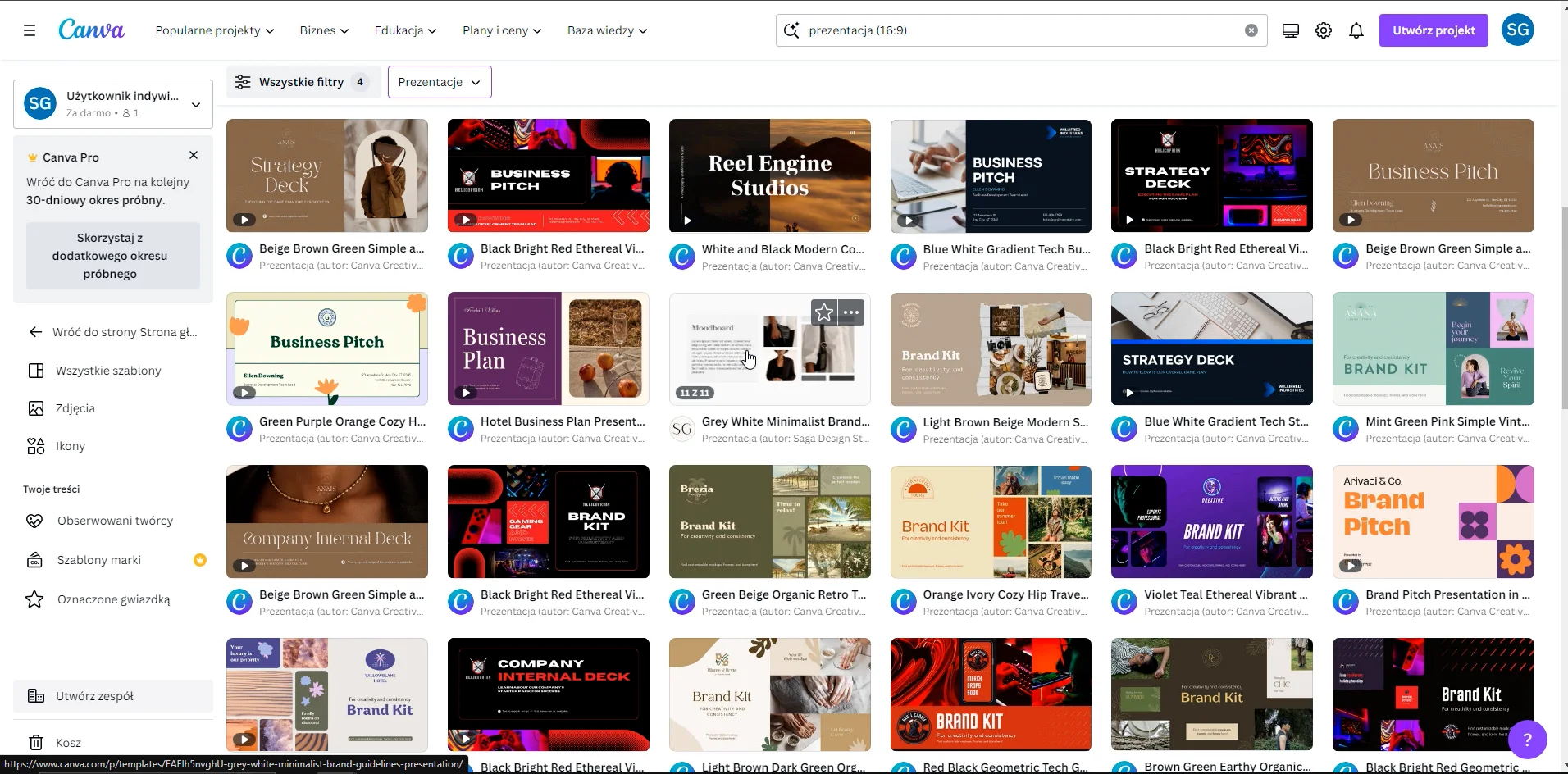The width and height of the screenshot is (1568, 774).
Task: Open Blue White Gradient Tech Strategy Deck thumbnail
Action: pos(1212,348)
